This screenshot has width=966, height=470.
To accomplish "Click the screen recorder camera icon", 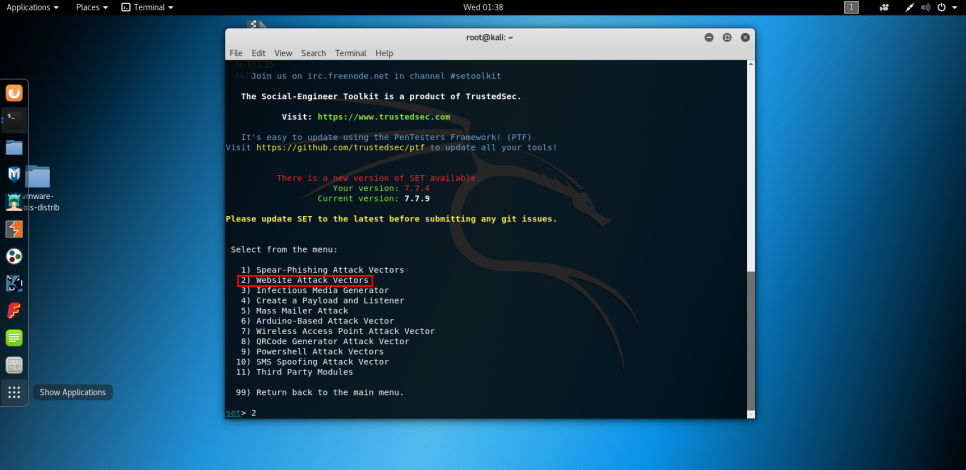I will [885, 7].
